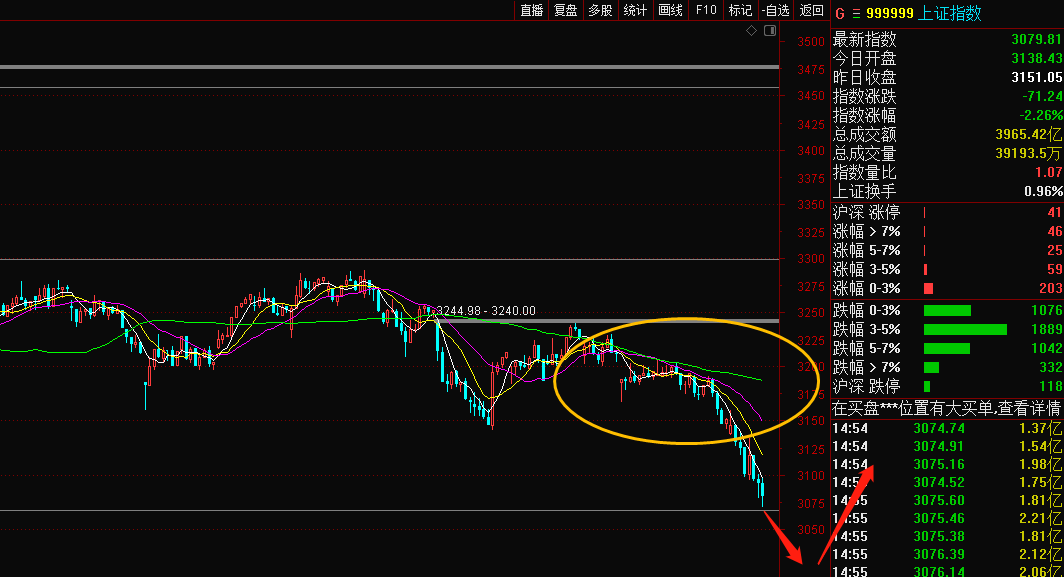Open the 统计 statistics menu

coord(635,10)
